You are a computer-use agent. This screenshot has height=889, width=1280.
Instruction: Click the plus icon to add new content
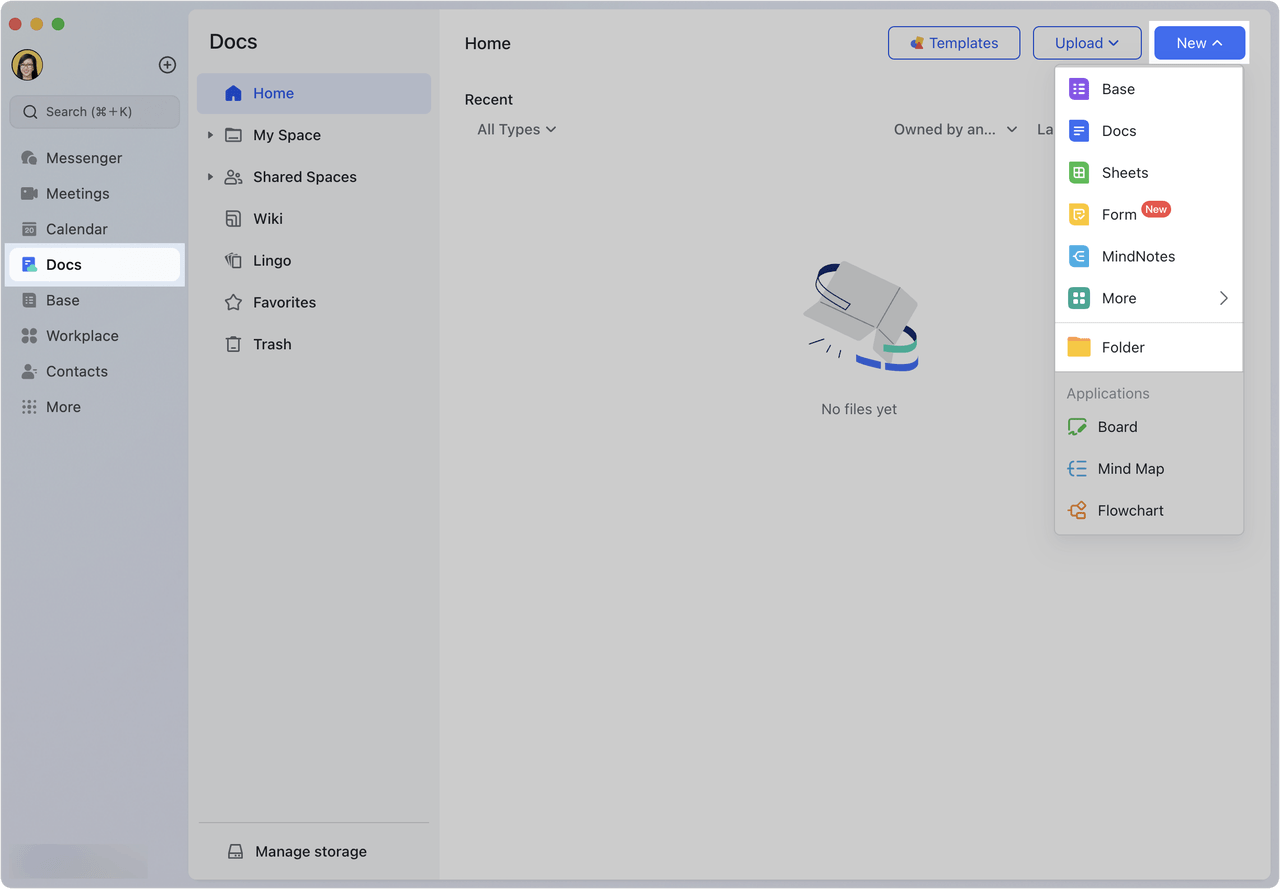(x=167, y=64)
